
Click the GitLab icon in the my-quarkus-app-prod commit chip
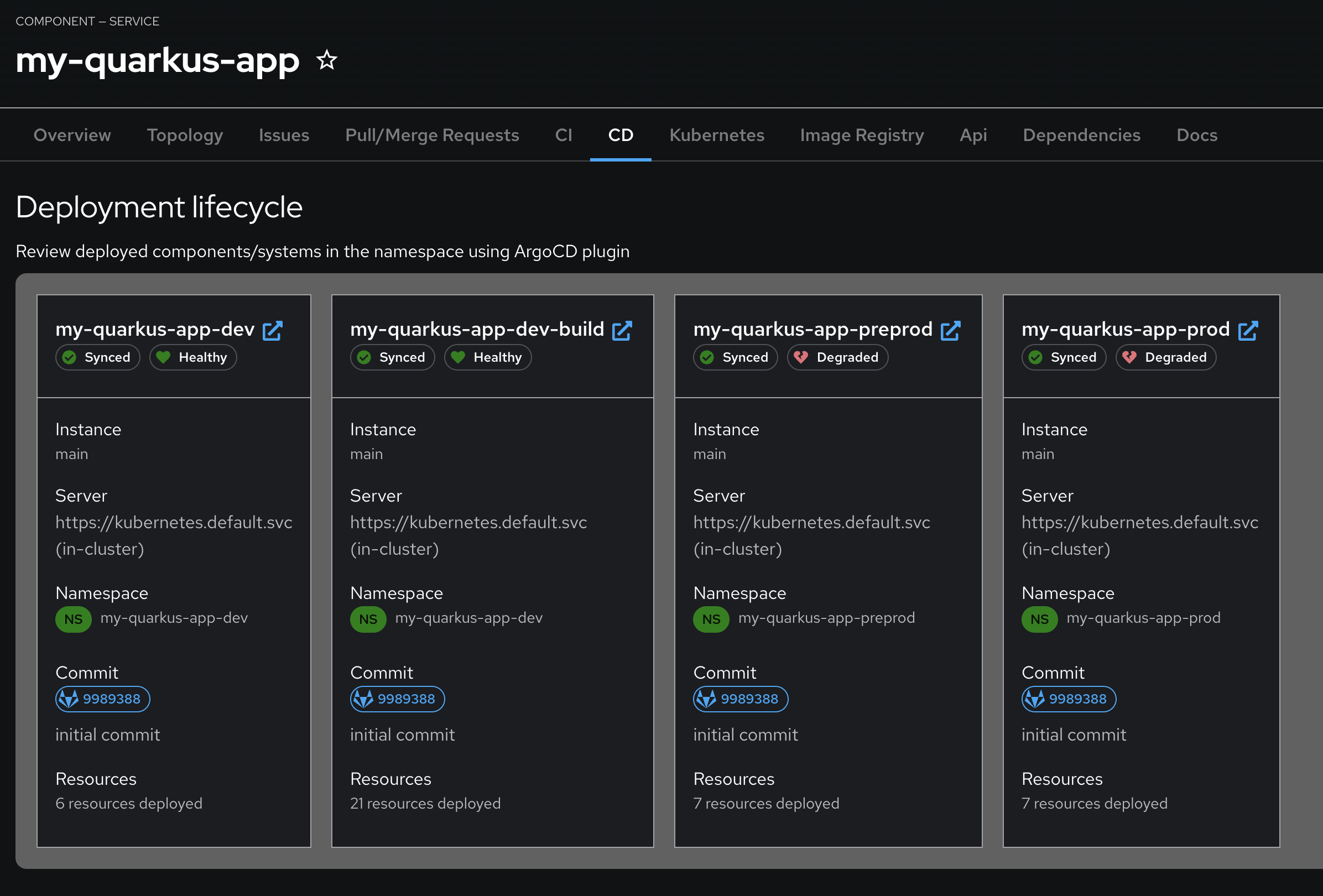pyautogui.click(x=1035, y=699)
